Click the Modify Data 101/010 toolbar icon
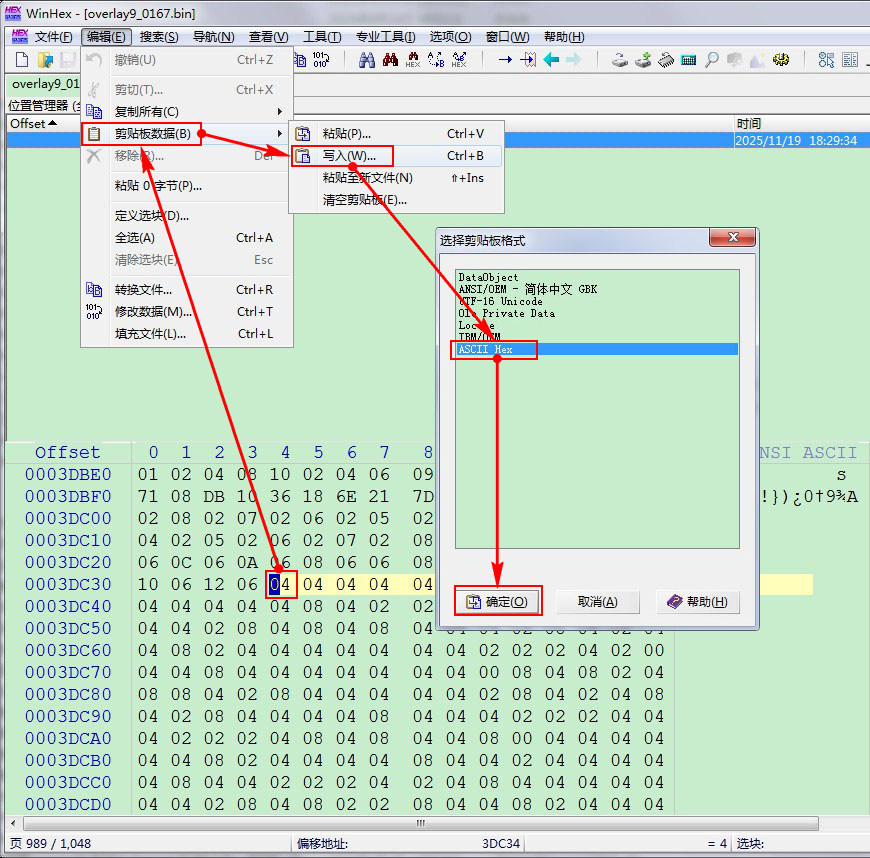This screenshot has height=858, width=870. (320, 60)
